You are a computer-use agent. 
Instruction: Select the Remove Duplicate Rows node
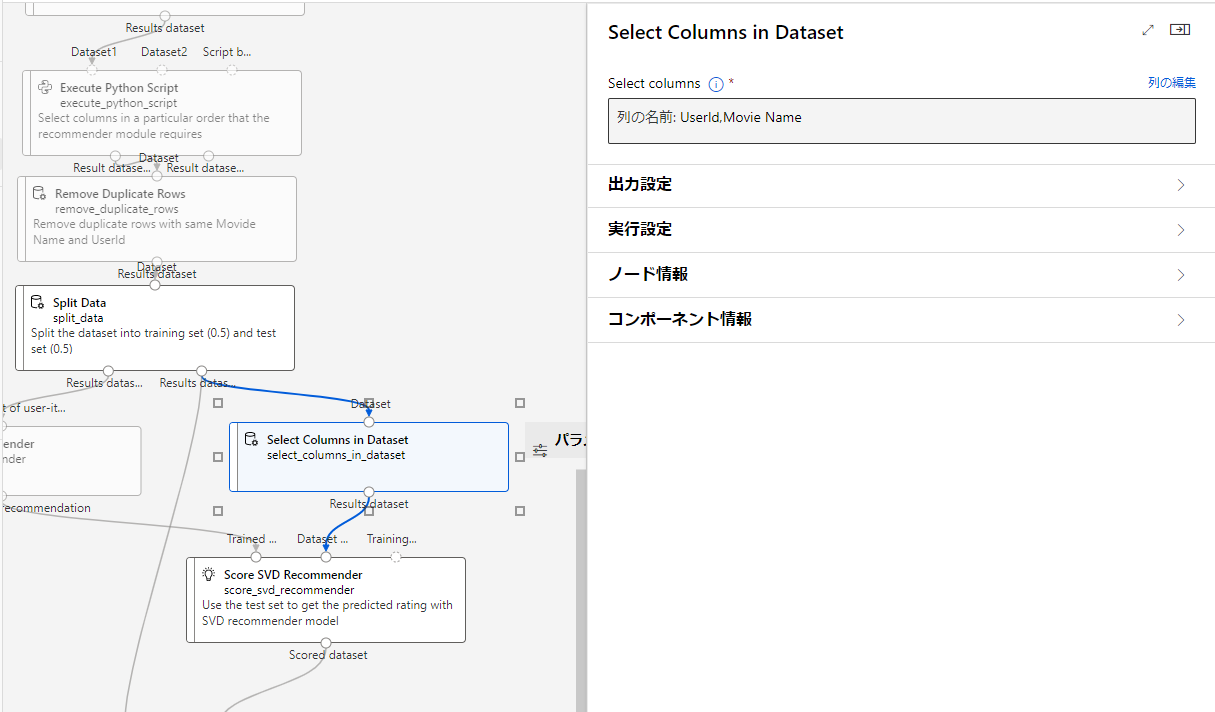pos(157,219)
